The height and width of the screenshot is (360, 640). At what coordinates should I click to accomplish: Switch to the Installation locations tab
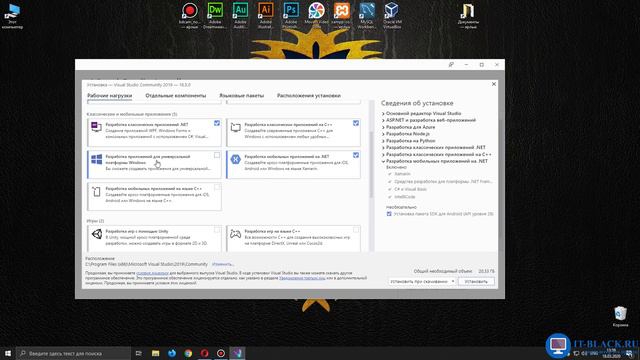[x=309, y=96]
